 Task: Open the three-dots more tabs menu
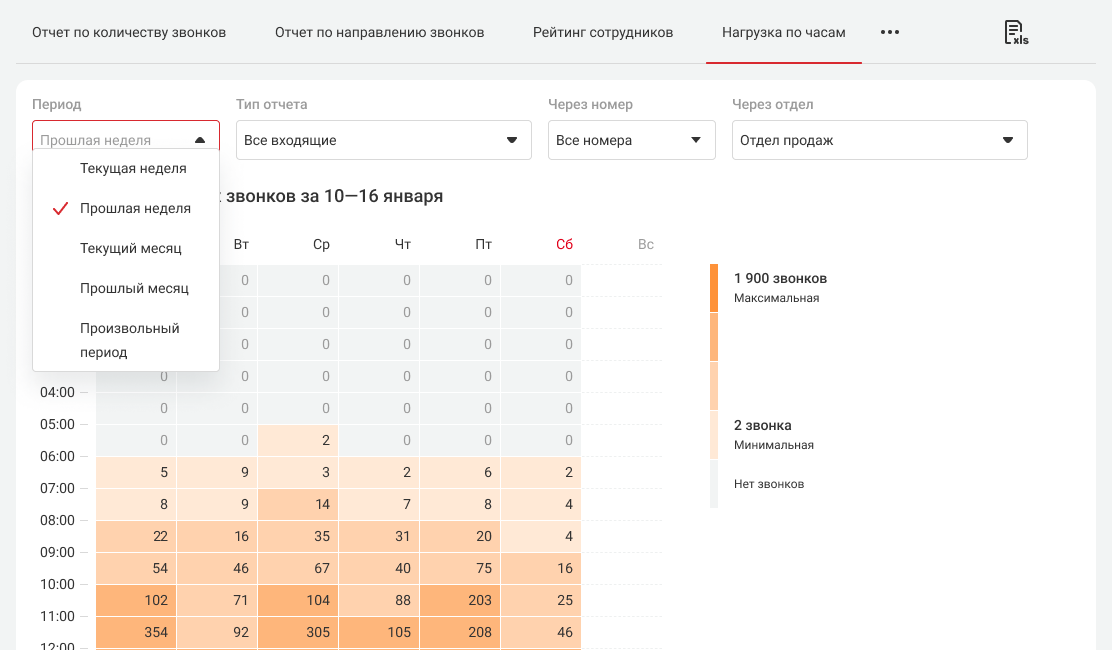pos(890,32)
